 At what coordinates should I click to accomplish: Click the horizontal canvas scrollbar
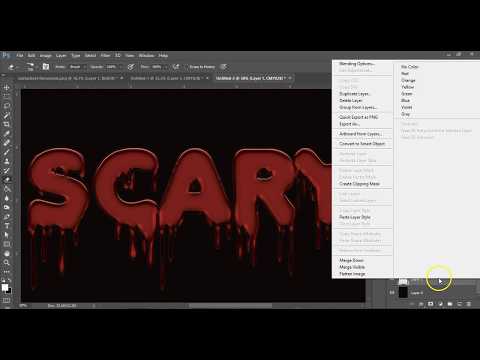click(x=230, y=305)
